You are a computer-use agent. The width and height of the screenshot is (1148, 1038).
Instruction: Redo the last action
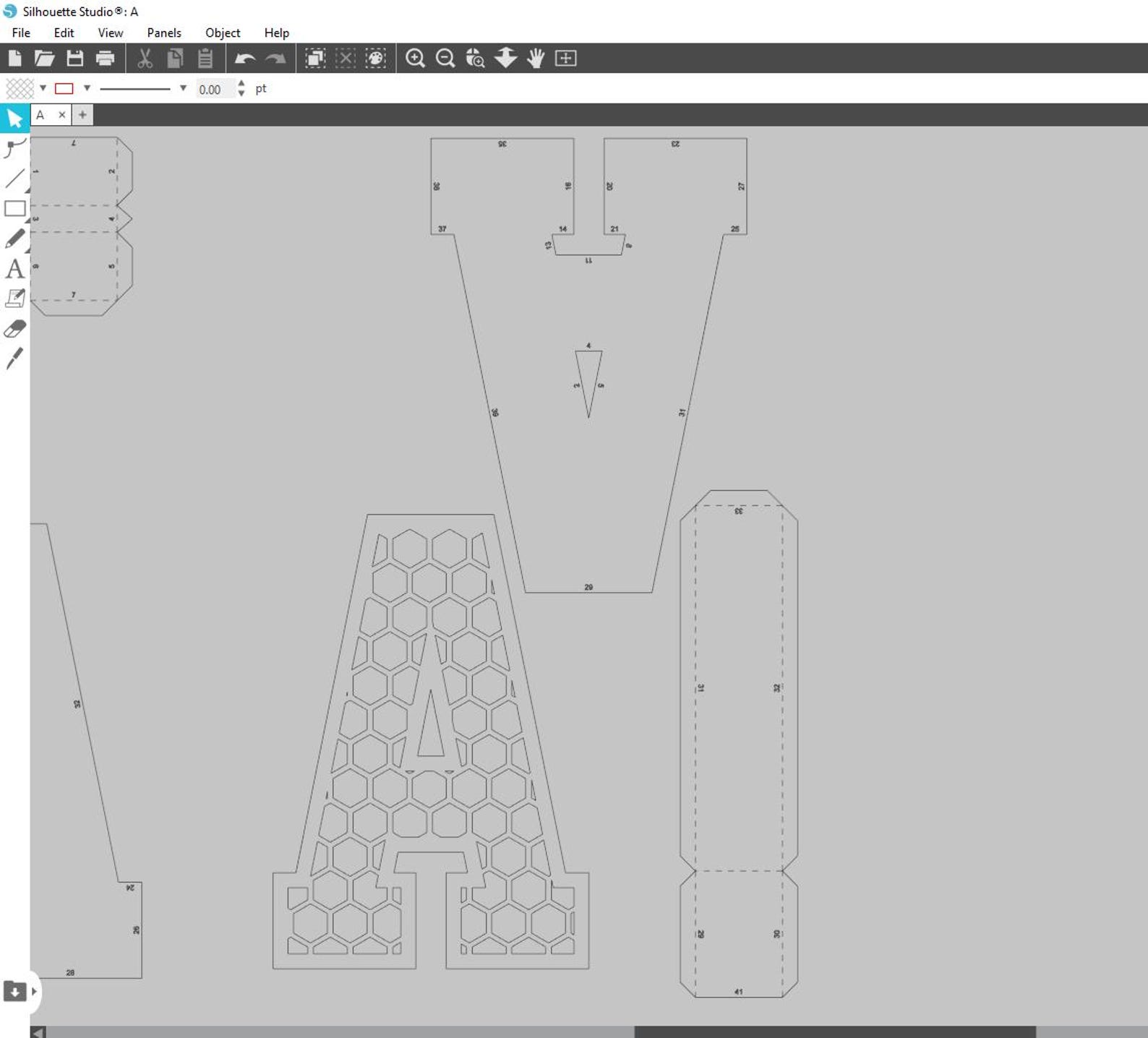pos(275,59)
